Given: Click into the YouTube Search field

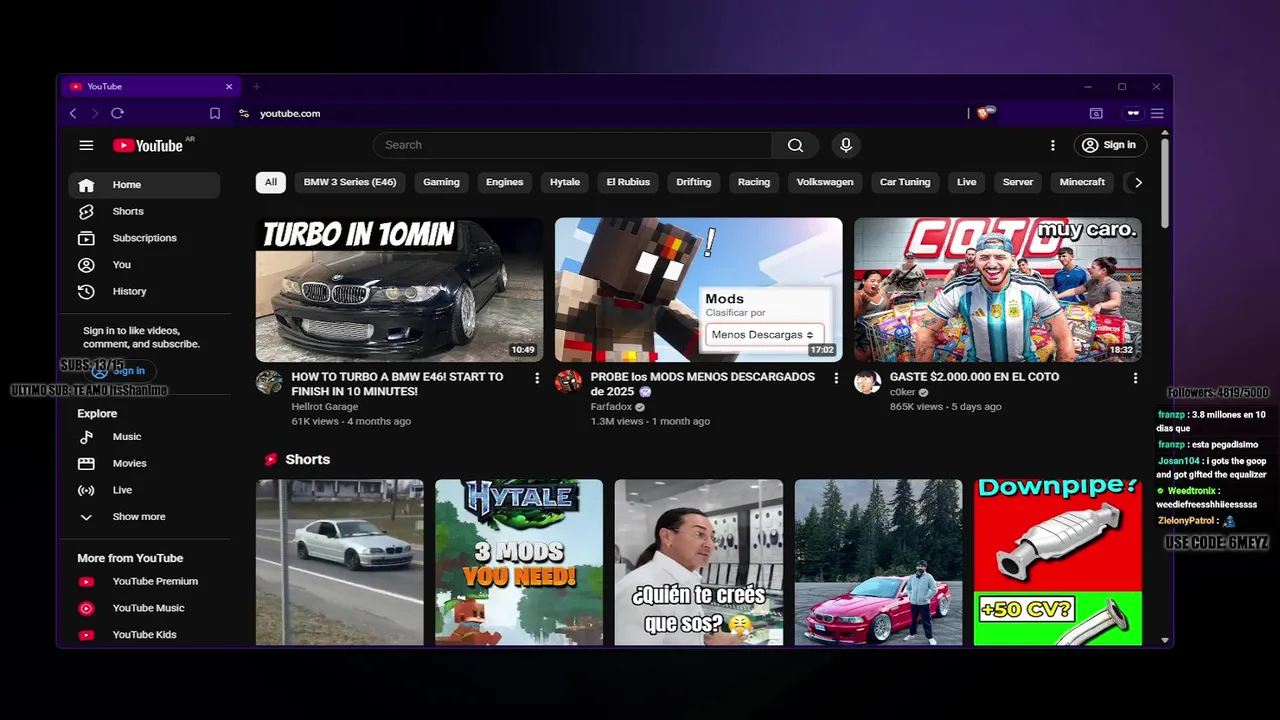Looking at the screenshot, I should click(x=572, y=145).
